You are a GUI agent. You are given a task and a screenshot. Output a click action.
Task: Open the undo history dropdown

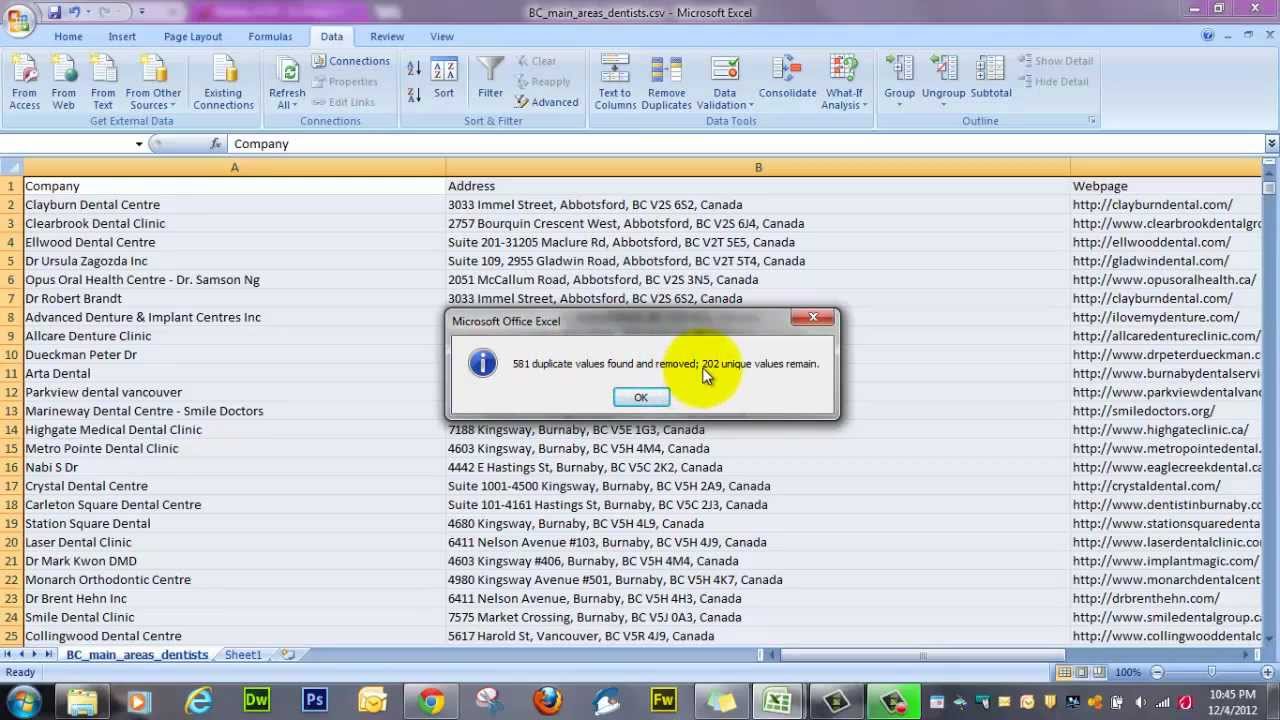(88, 12)
